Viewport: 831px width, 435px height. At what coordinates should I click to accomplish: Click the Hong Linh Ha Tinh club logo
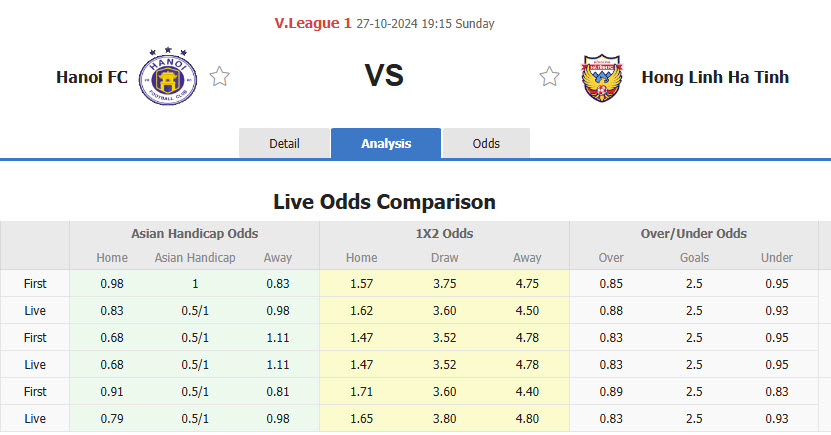point(603,77)
